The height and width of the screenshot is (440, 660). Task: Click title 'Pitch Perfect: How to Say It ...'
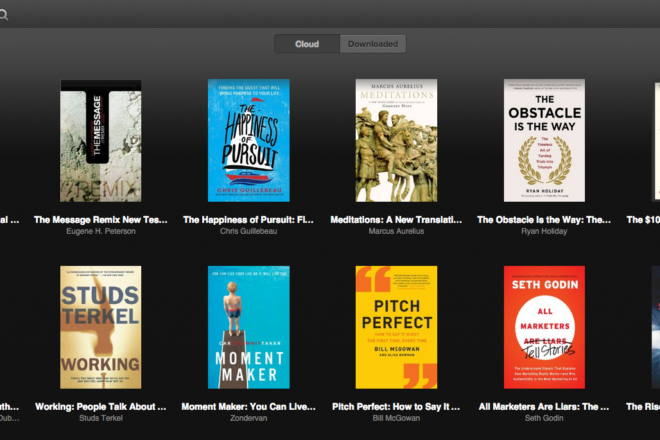(x=396, y=407)
